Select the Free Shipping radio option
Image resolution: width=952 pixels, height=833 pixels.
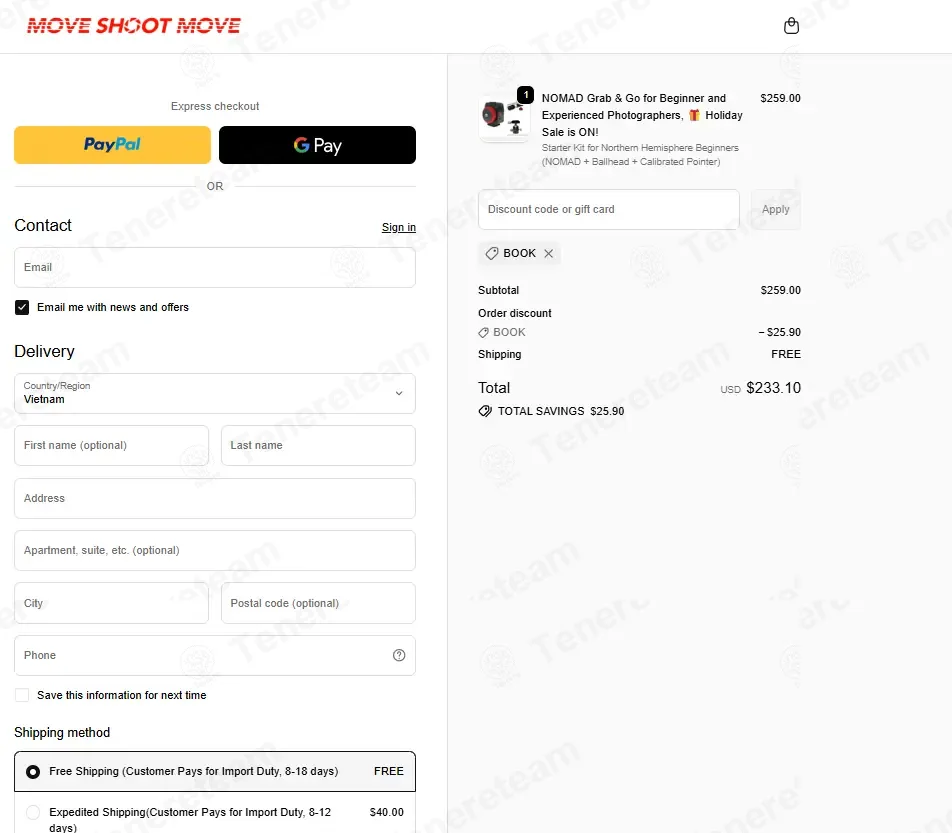coord(33,771)
